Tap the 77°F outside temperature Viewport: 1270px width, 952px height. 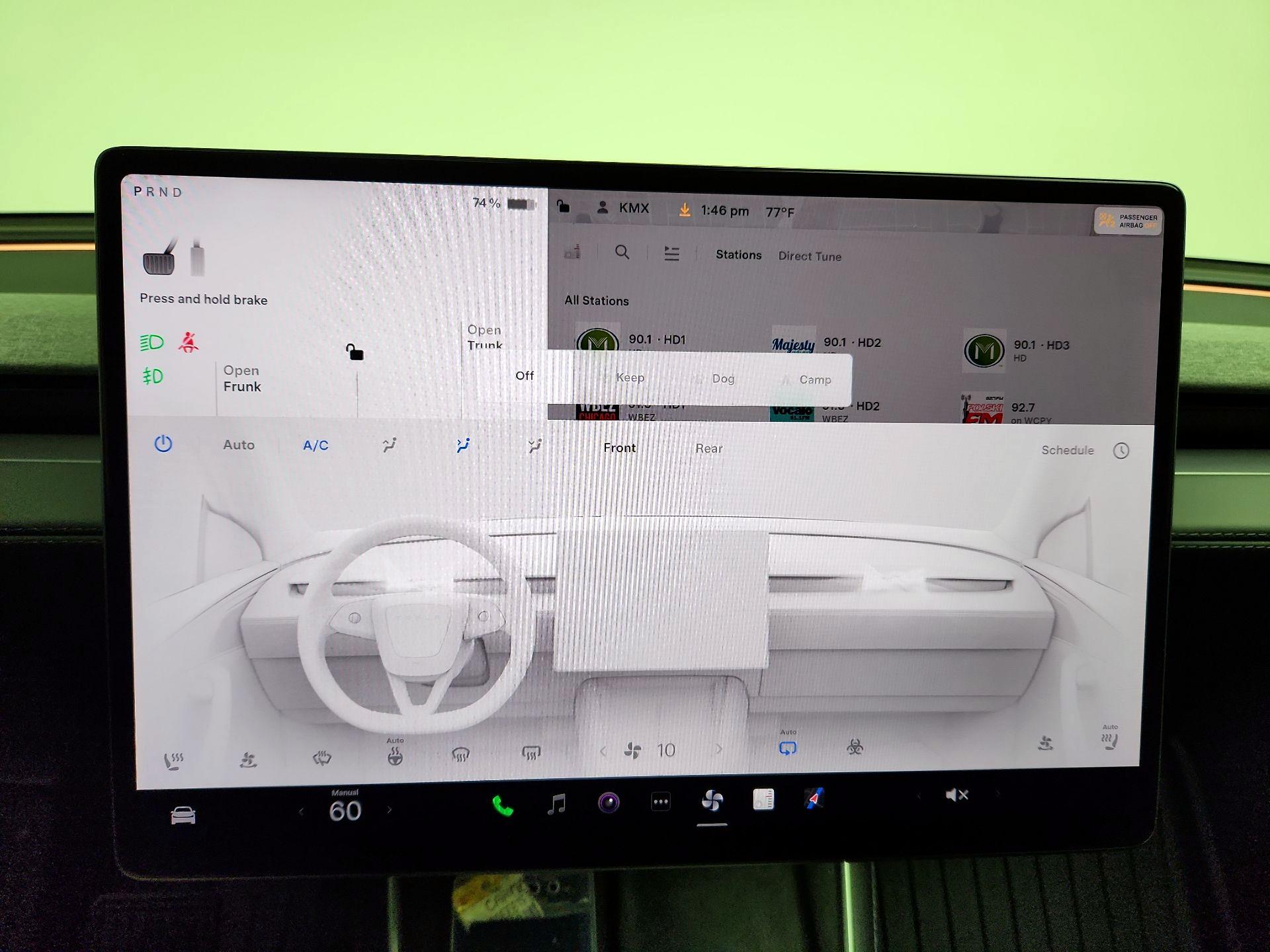coord(780,212)
